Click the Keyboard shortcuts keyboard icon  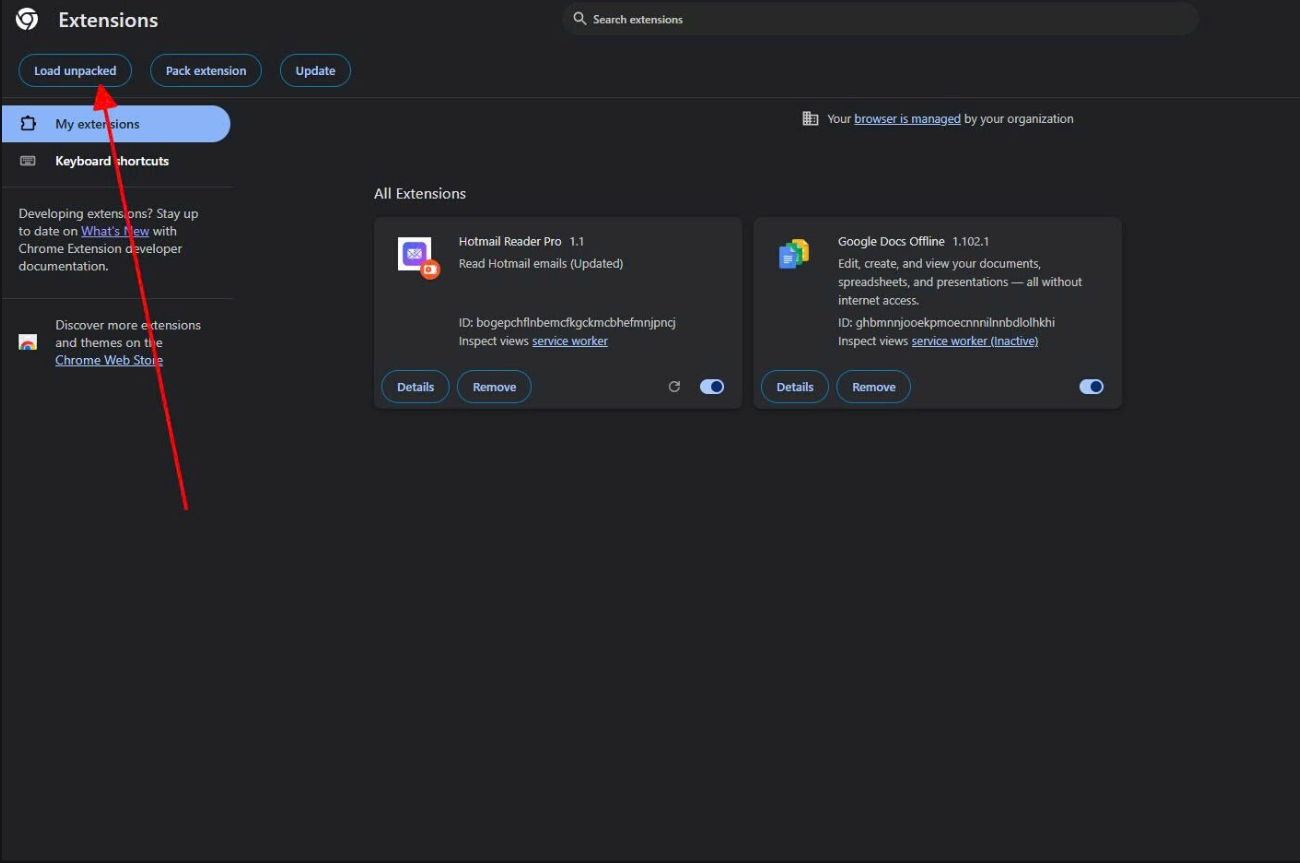pos(28,161)
